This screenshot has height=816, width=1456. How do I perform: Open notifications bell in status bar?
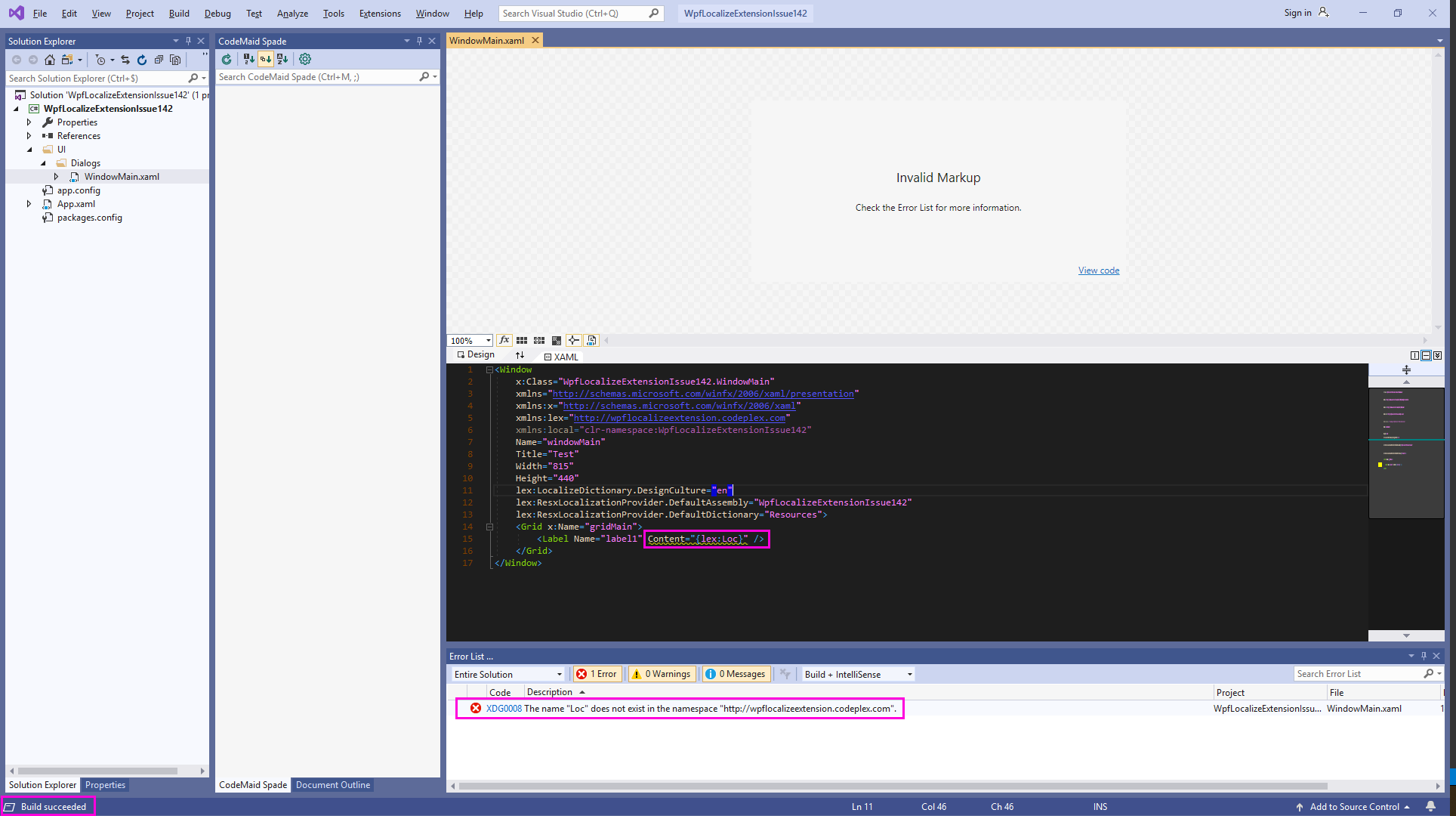click(x=1430, y=806)
